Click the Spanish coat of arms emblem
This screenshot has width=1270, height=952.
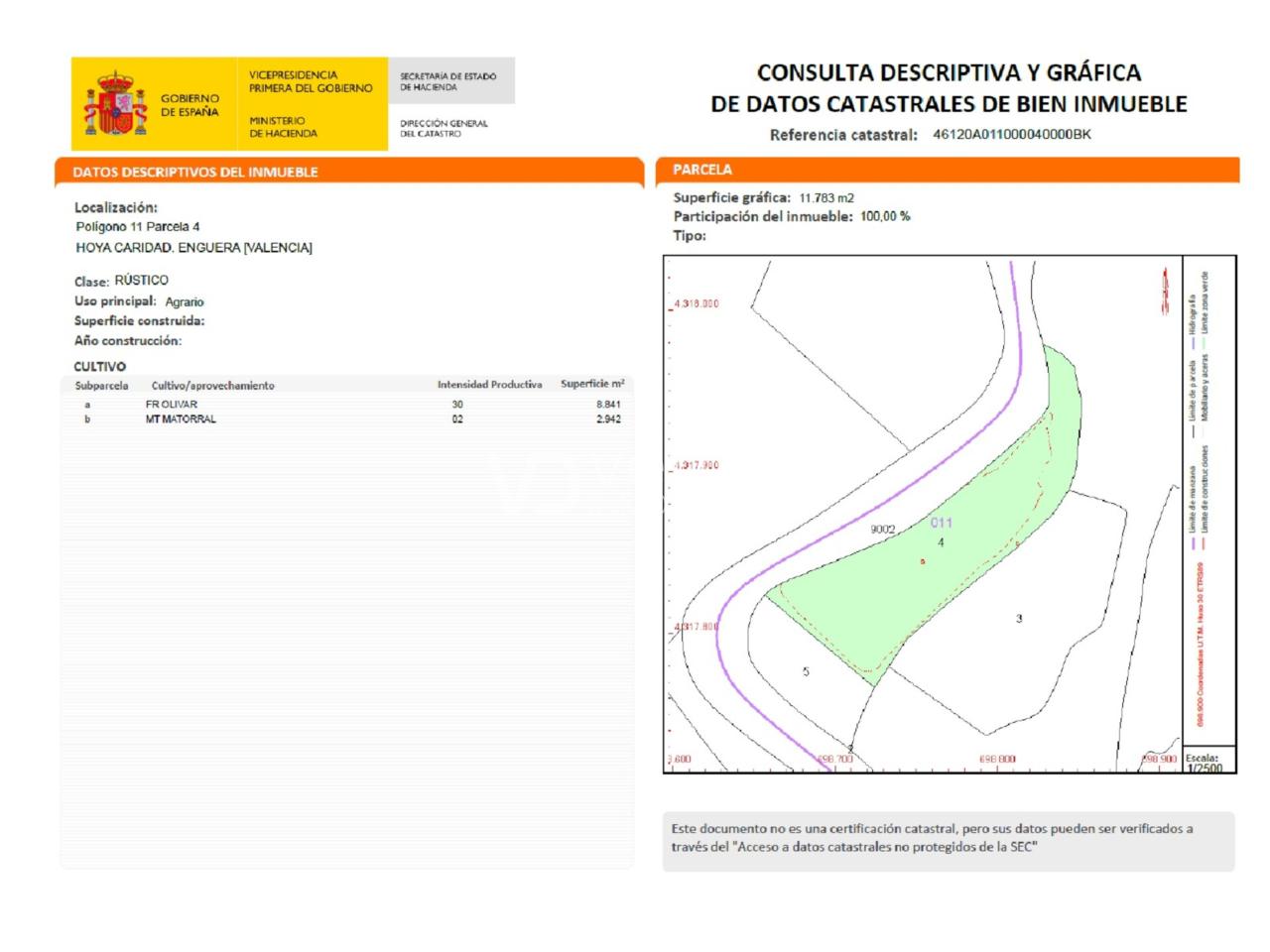(x=115, y=104)
